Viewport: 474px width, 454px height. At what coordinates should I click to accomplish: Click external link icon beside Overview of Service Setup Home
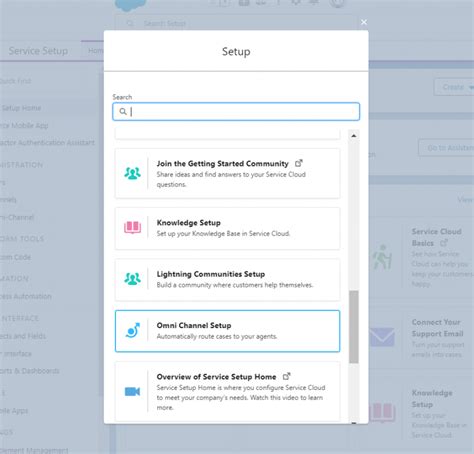(x=286, y=376)
